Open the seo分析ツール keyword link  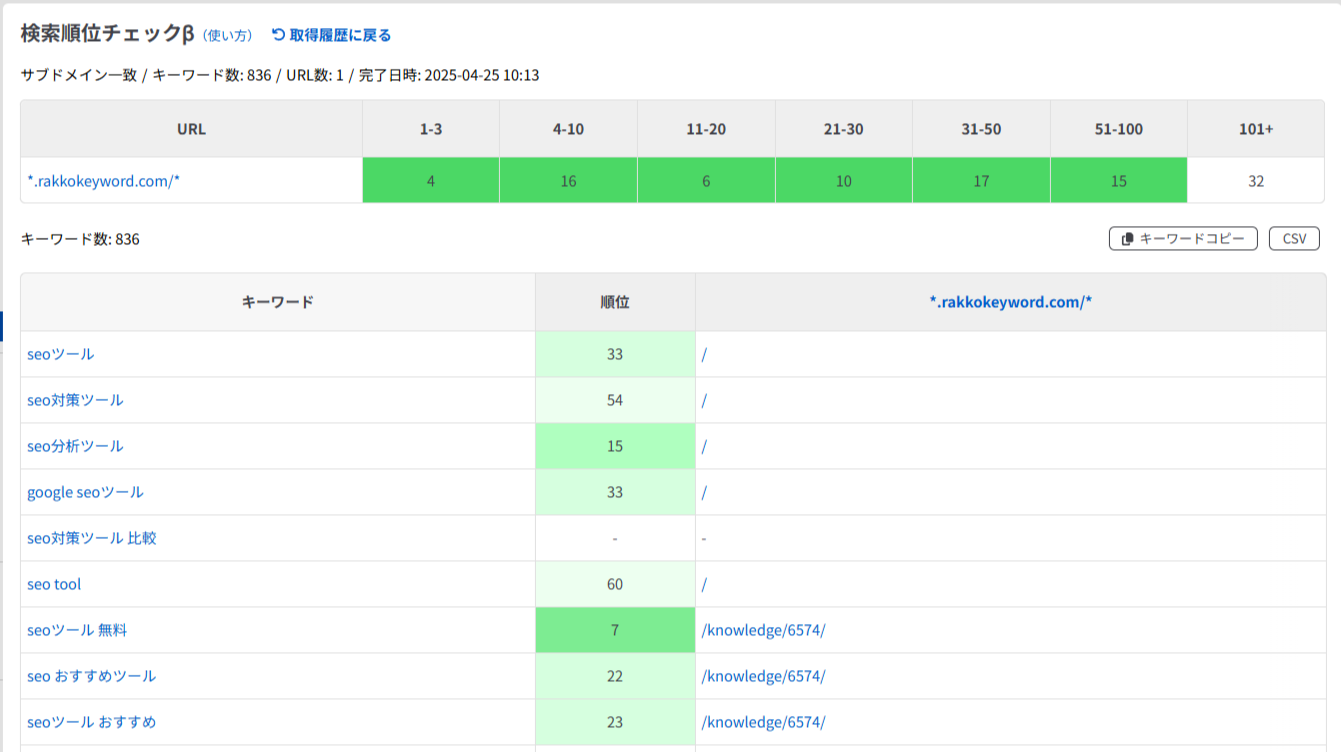pos(75,446)
